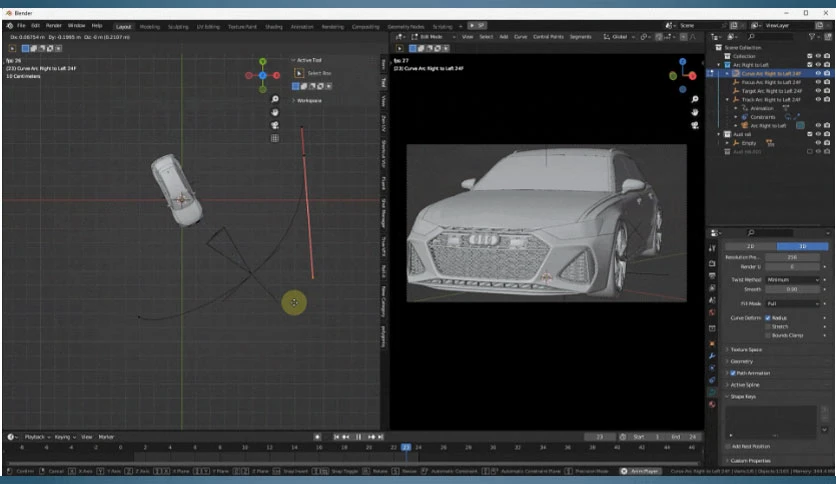Expand the Active Spline panel
Viewport: 836px width, 484px height.
(x=744, y=385)
